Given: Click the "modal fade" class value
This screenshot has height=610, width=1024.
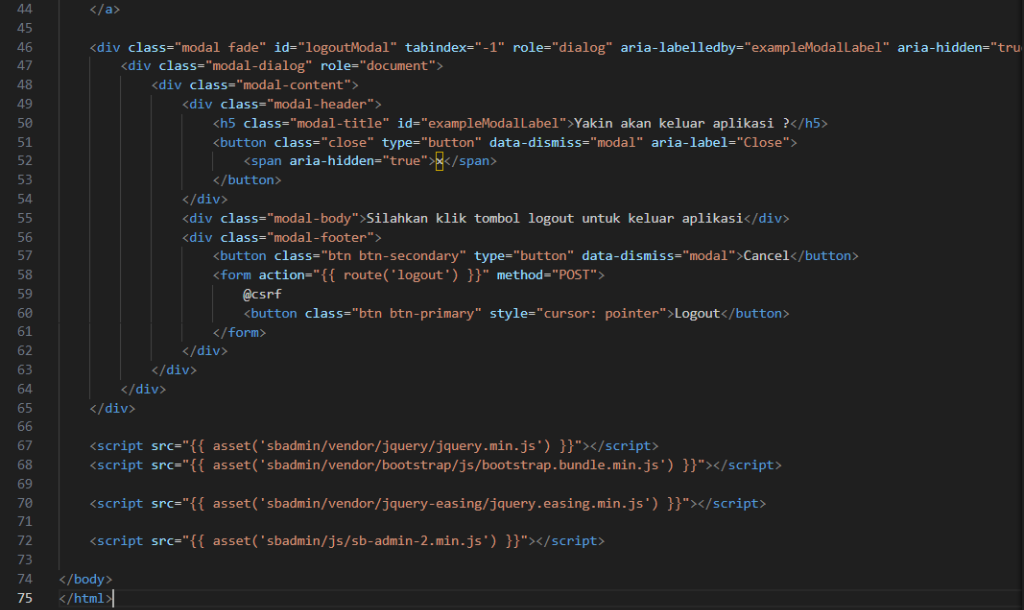Looking at the screenshot, I should (220, 47).
